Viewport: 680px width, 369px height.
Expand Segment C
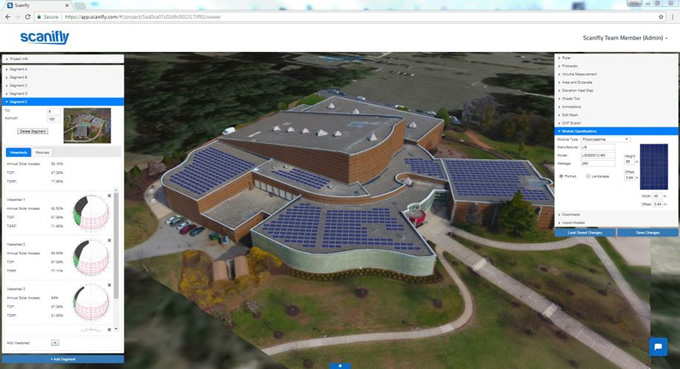click(63, 85)
